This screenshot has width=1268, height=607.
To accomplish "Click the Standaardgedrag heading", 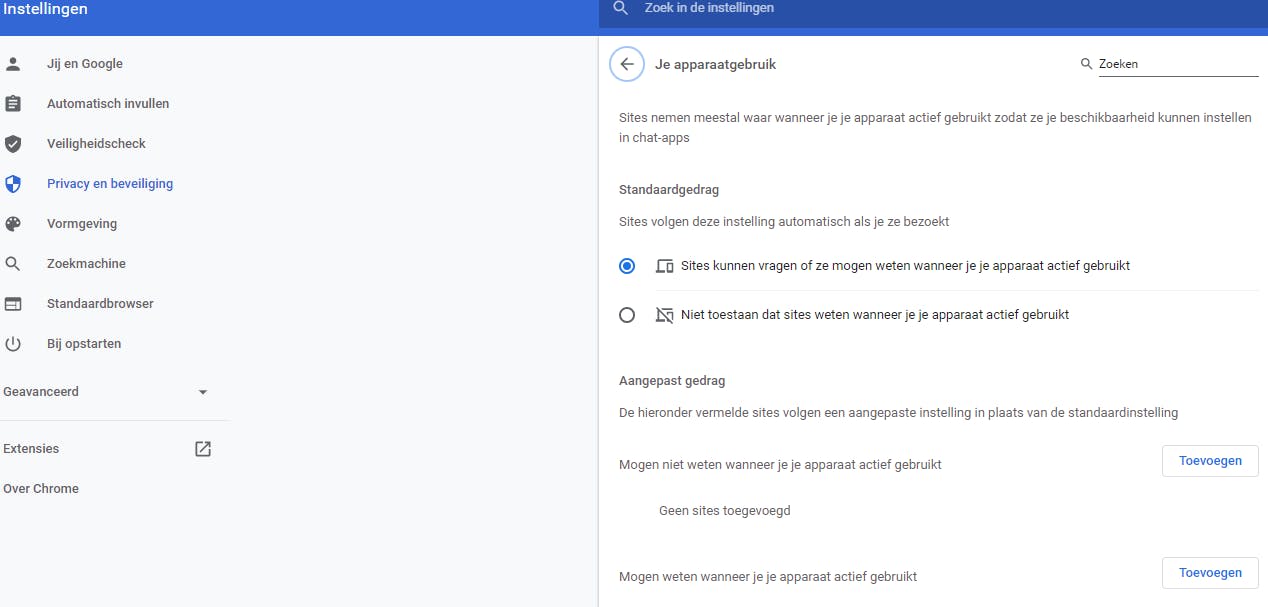I will pos(669,189).
